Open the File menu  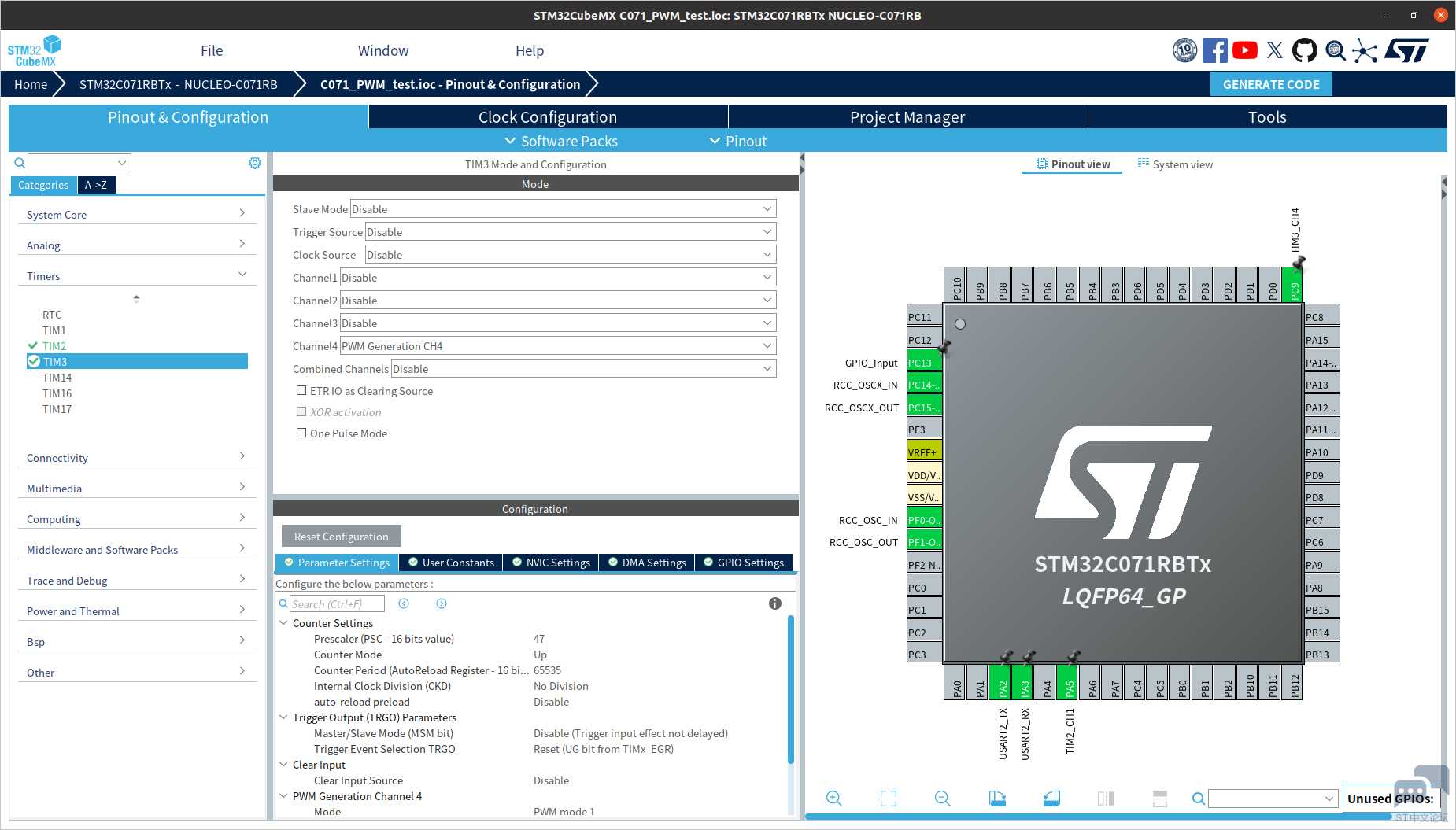(212, 50)
